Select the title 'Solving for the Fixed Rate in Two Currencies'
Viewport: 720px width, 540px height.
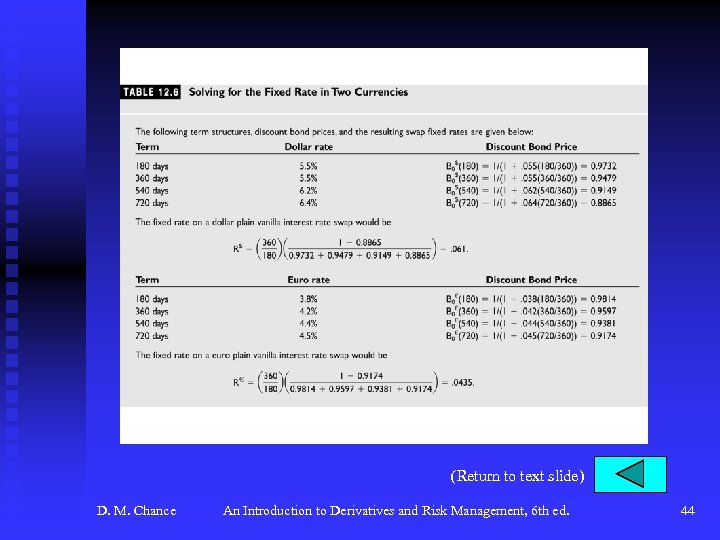298,92
